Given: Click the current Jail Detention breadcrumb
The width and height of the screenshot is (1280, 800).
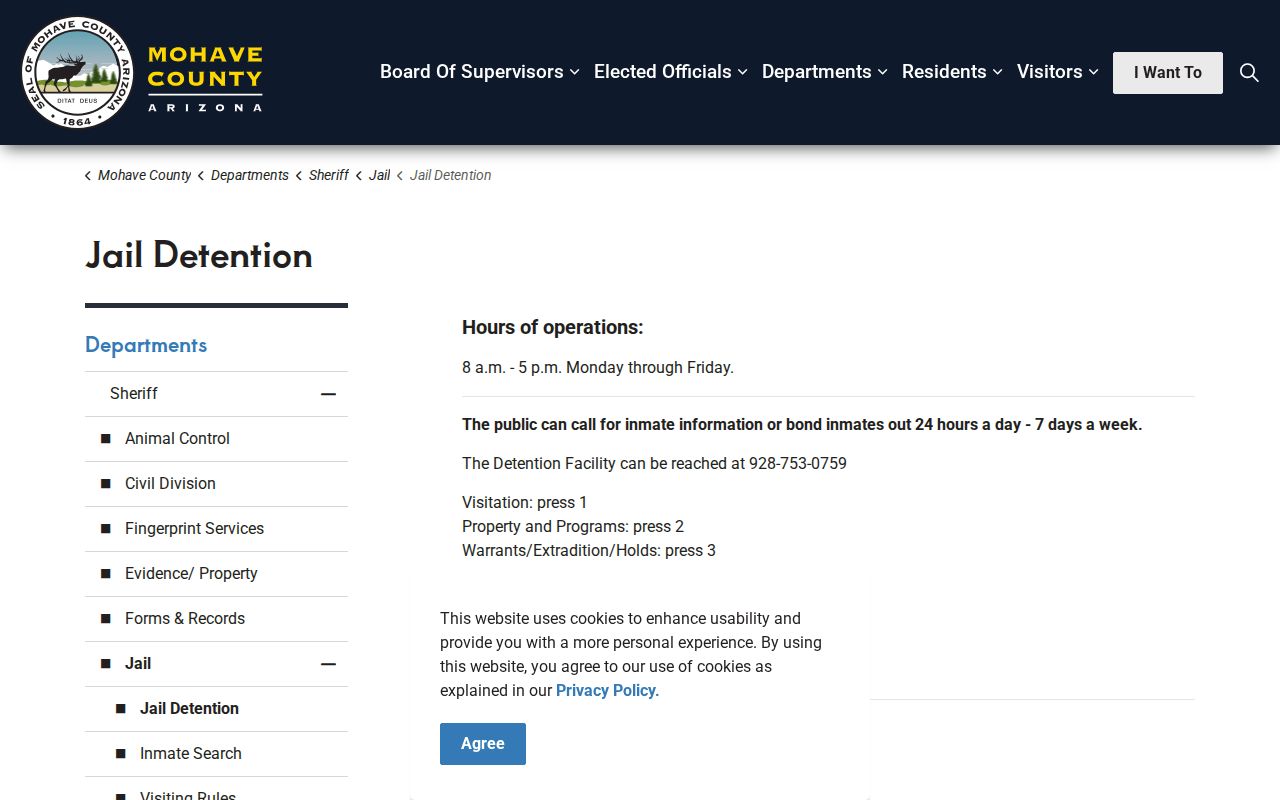Looking at the screenshot, I should tap(451, 175).
